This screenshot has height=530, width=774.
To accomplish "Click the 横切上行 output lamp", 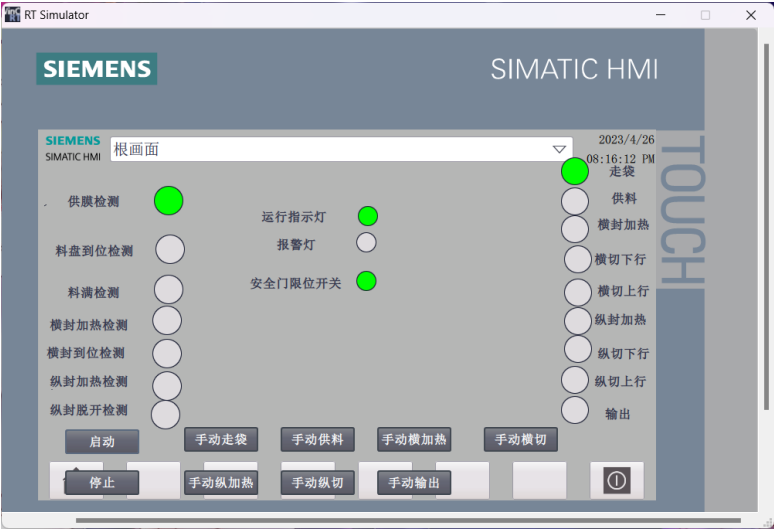I will coord(578,292).
